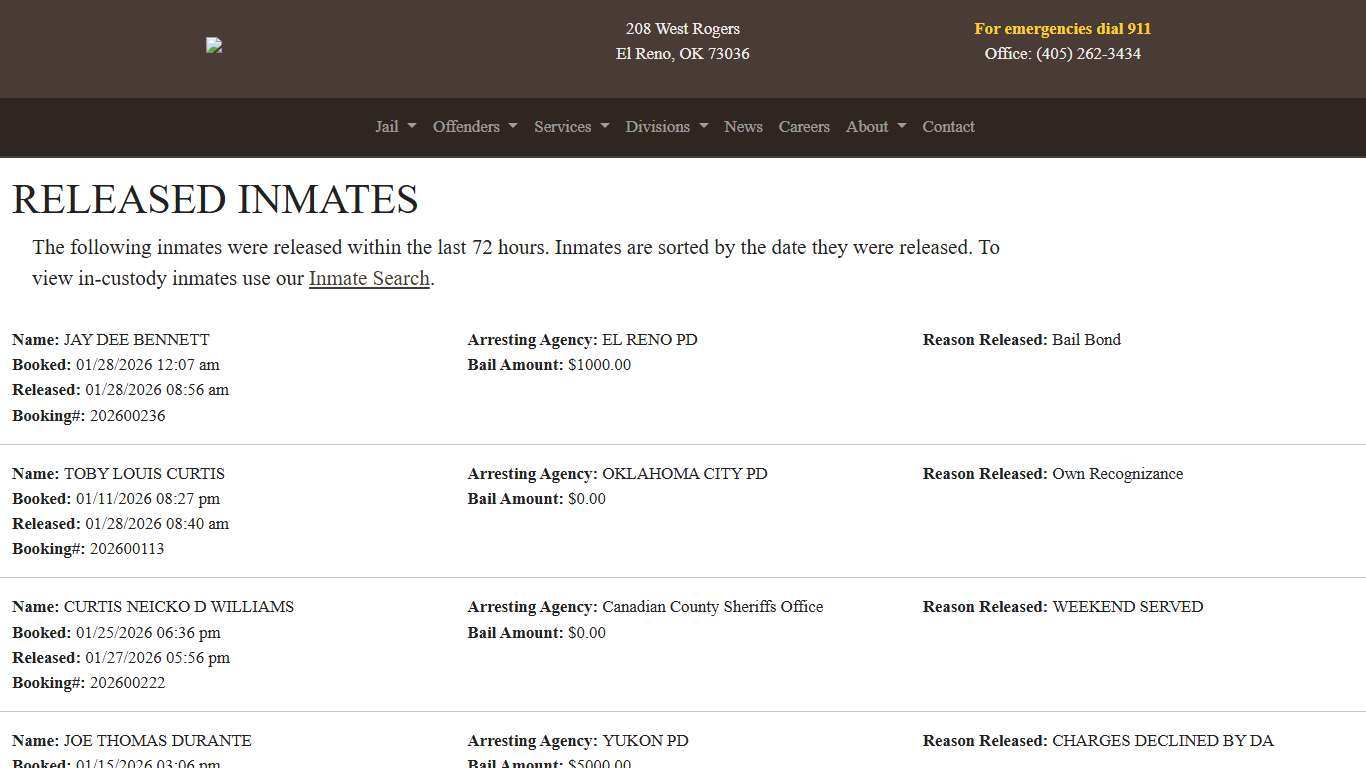Click the emergencies dial 911 notice
The image size is (1366, 768).
coord(1062,29)
